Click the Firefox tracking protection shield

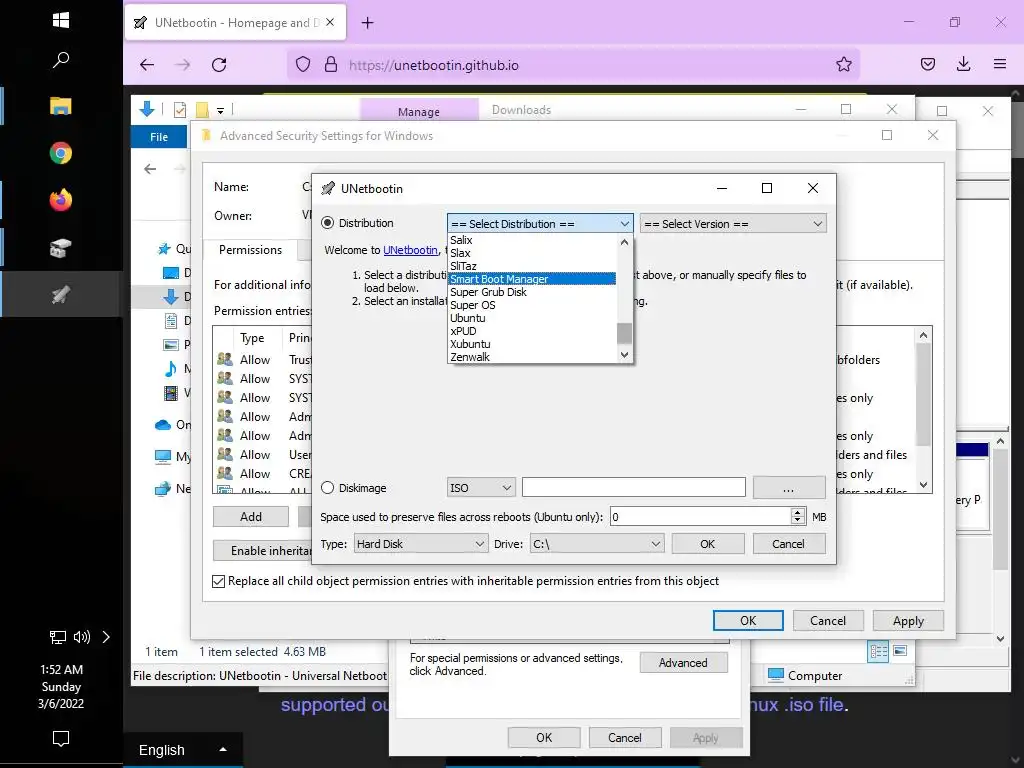(x=303, y=65)
